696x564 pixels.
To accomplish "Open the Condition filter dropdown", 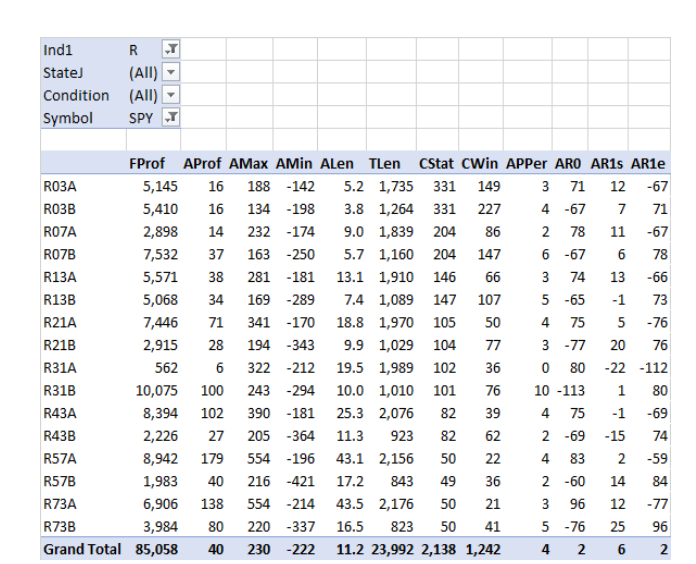I will click(x=171, y=95).
